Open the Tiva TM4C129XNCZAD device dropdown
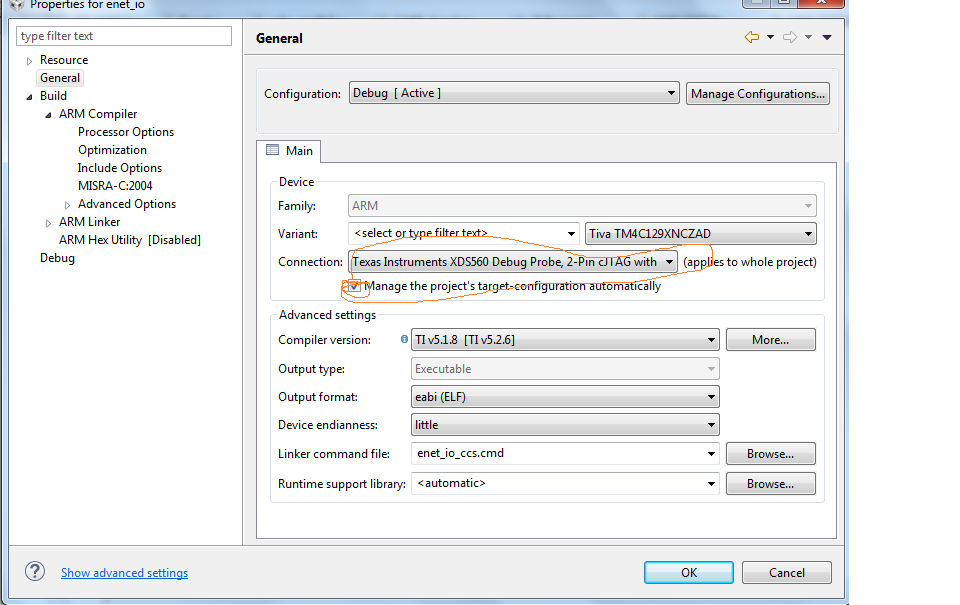960x605 pixels. [700, 233]
